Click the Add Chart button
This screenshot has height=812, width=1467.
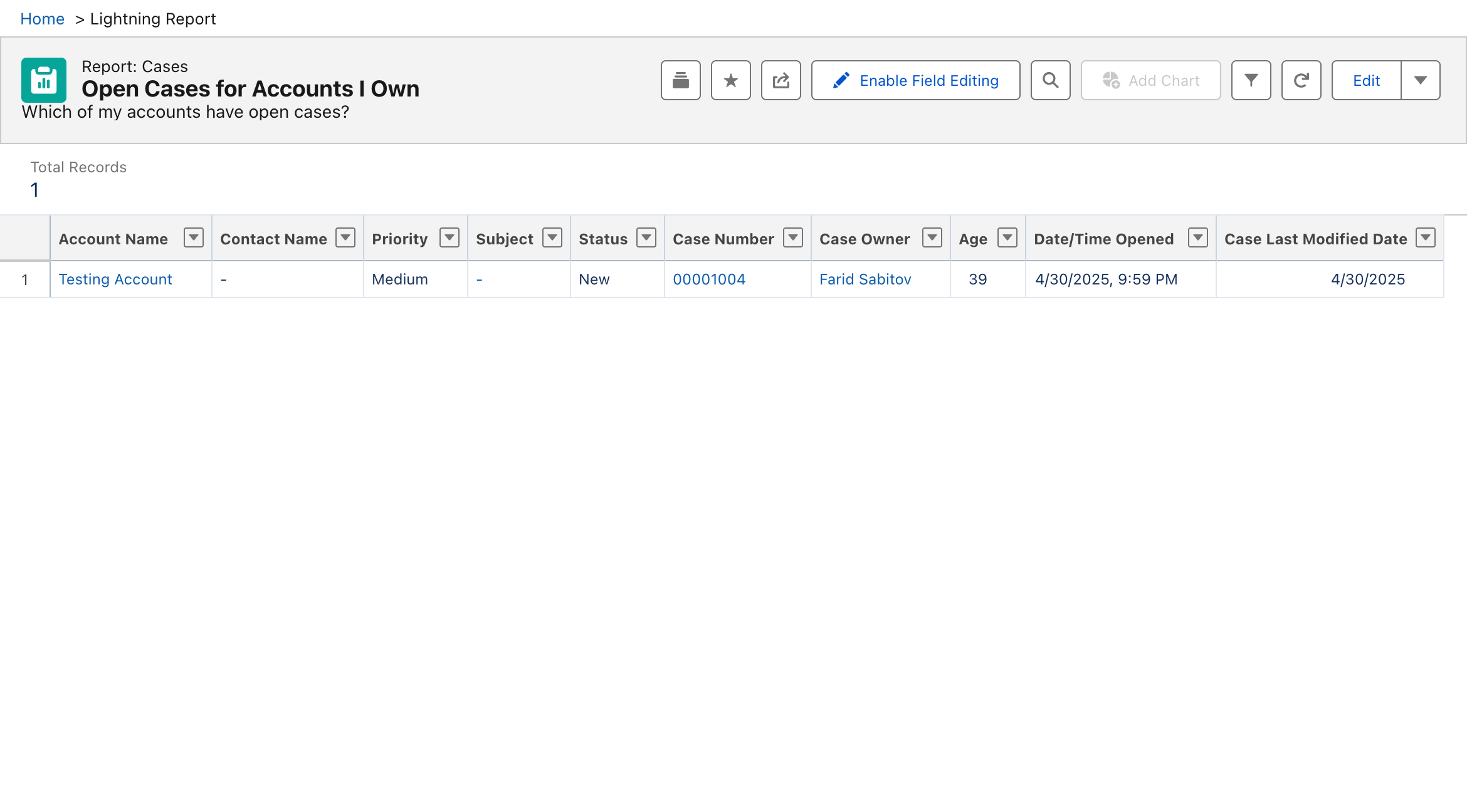click(x=1150, y=80)
